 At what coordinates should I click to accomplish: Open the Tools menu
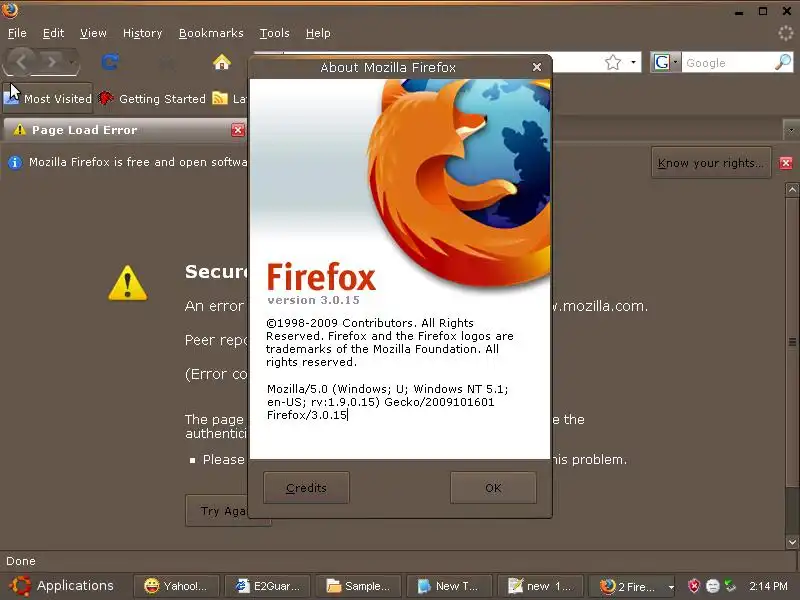pyautogui.click(x=274, y=33)
